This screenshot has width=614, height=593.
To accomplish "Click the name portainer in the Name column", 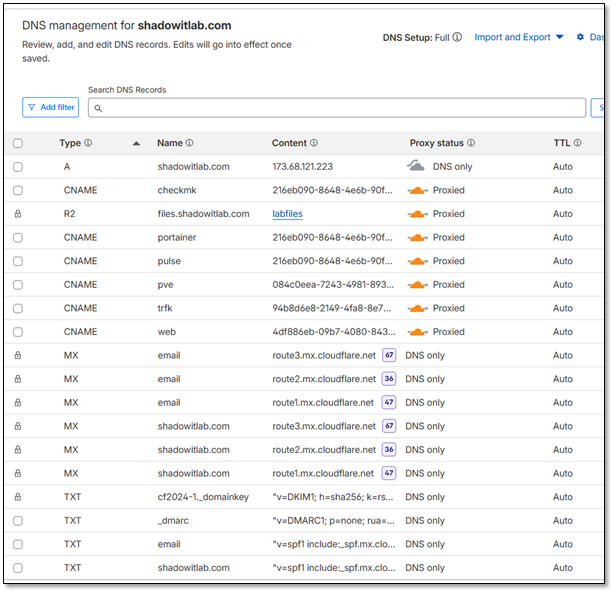I will click(177, 238).
